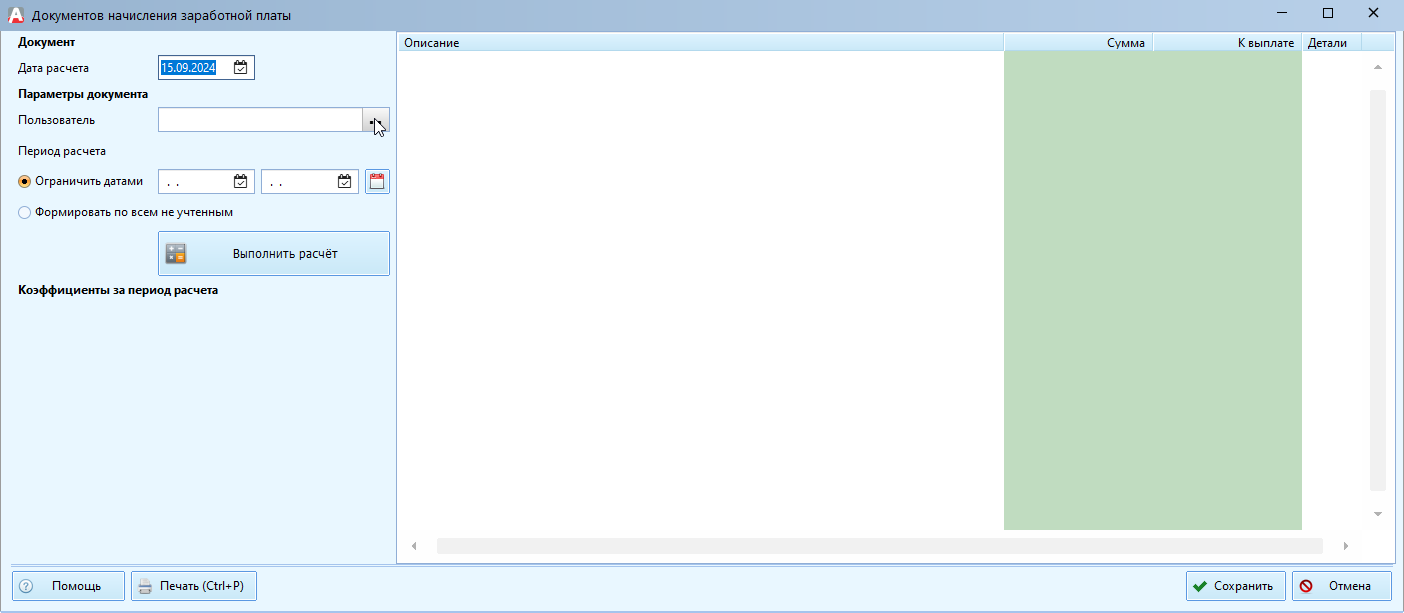This screenshot has height=613, width=1404.
Task: Cancel using the Отмена button
Action: pyautogui.click(x=1341, y=586)
